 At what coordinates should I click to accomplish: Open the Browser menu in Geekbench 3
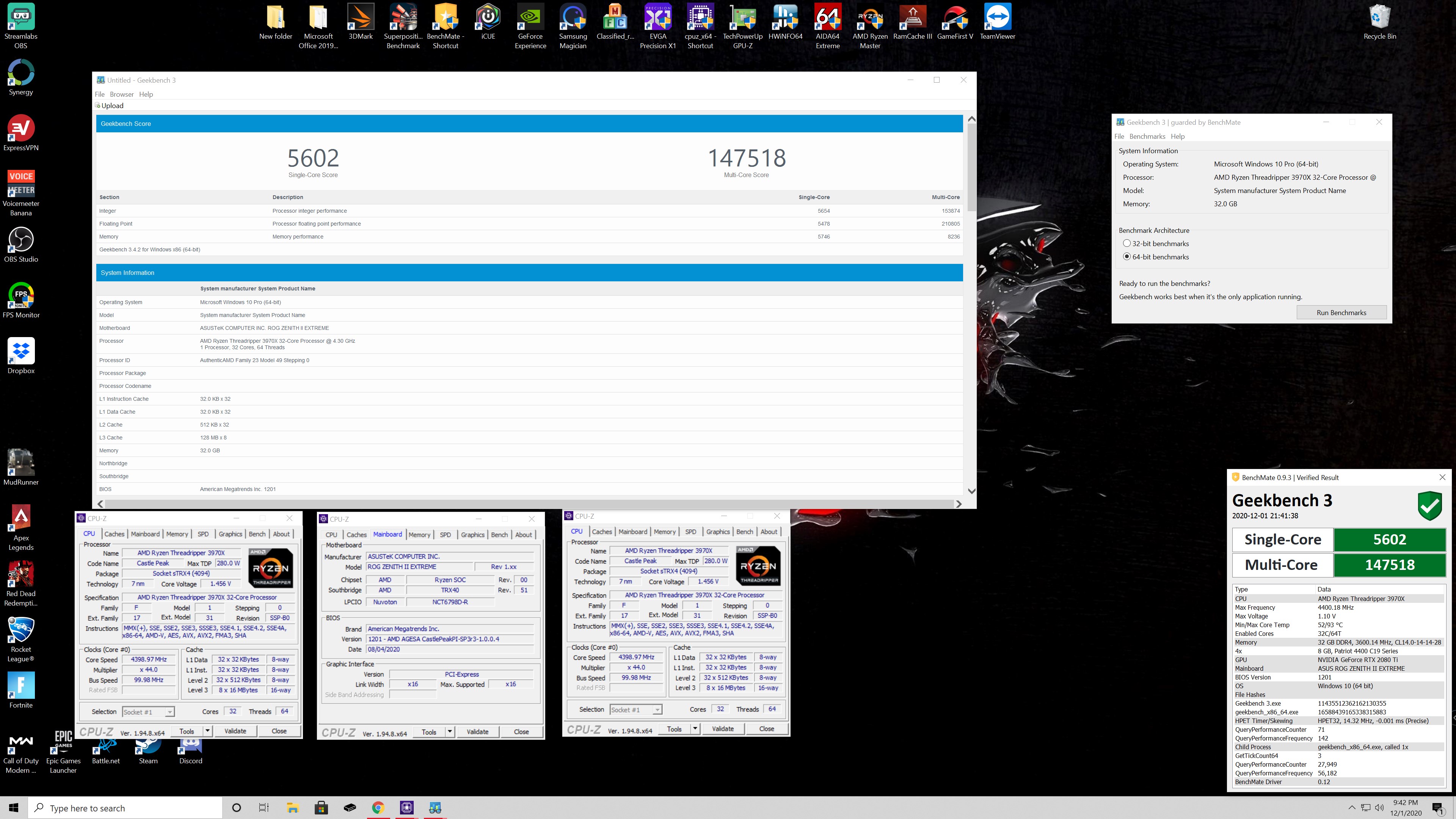pyautogui.click(x=121, y=94)
